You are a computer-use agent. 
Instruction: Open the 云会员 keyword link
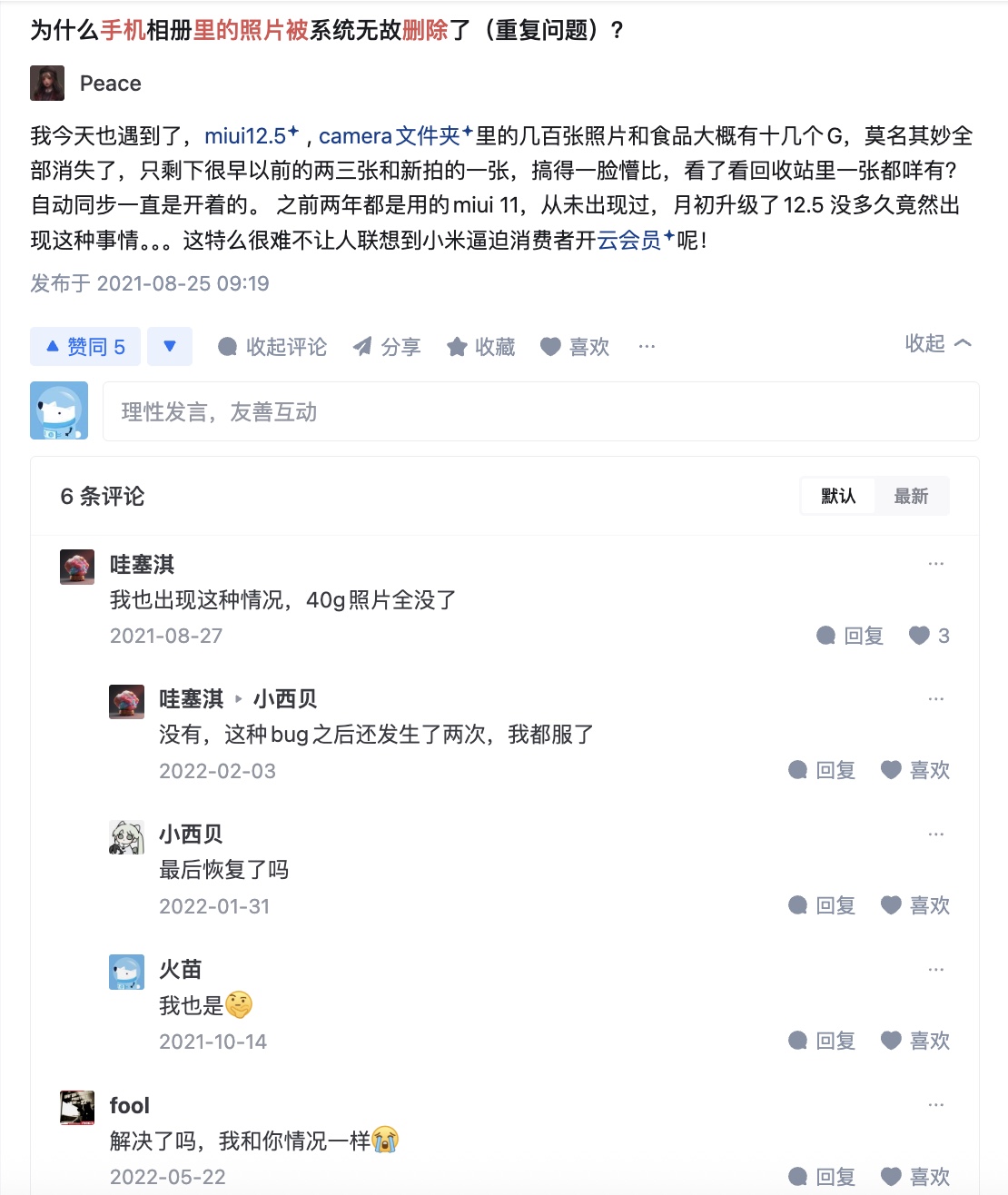click(x=628, y=241)
